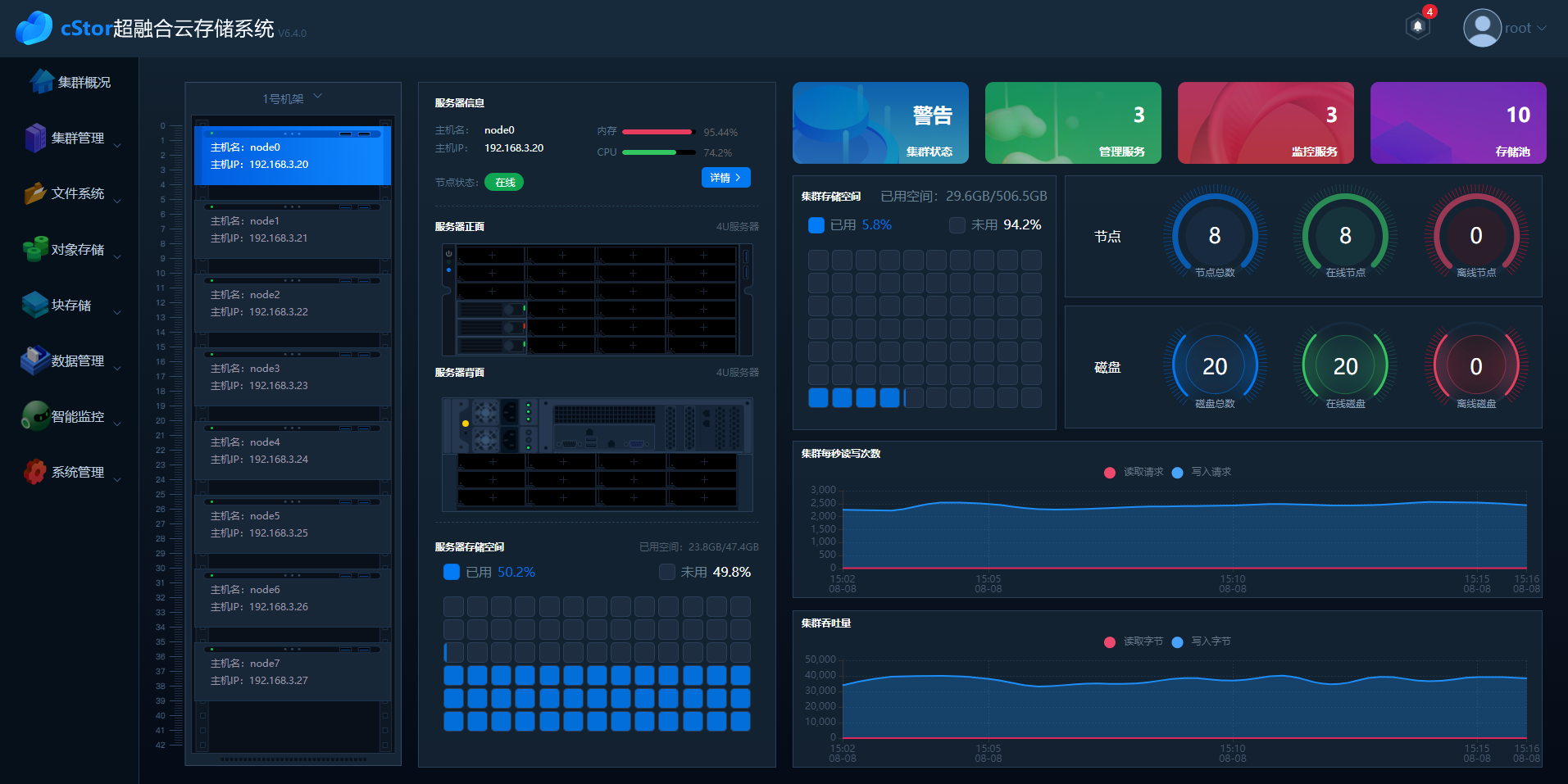
Task: Click the 集群管理 server icon
Action: click(x=35, y=138)
